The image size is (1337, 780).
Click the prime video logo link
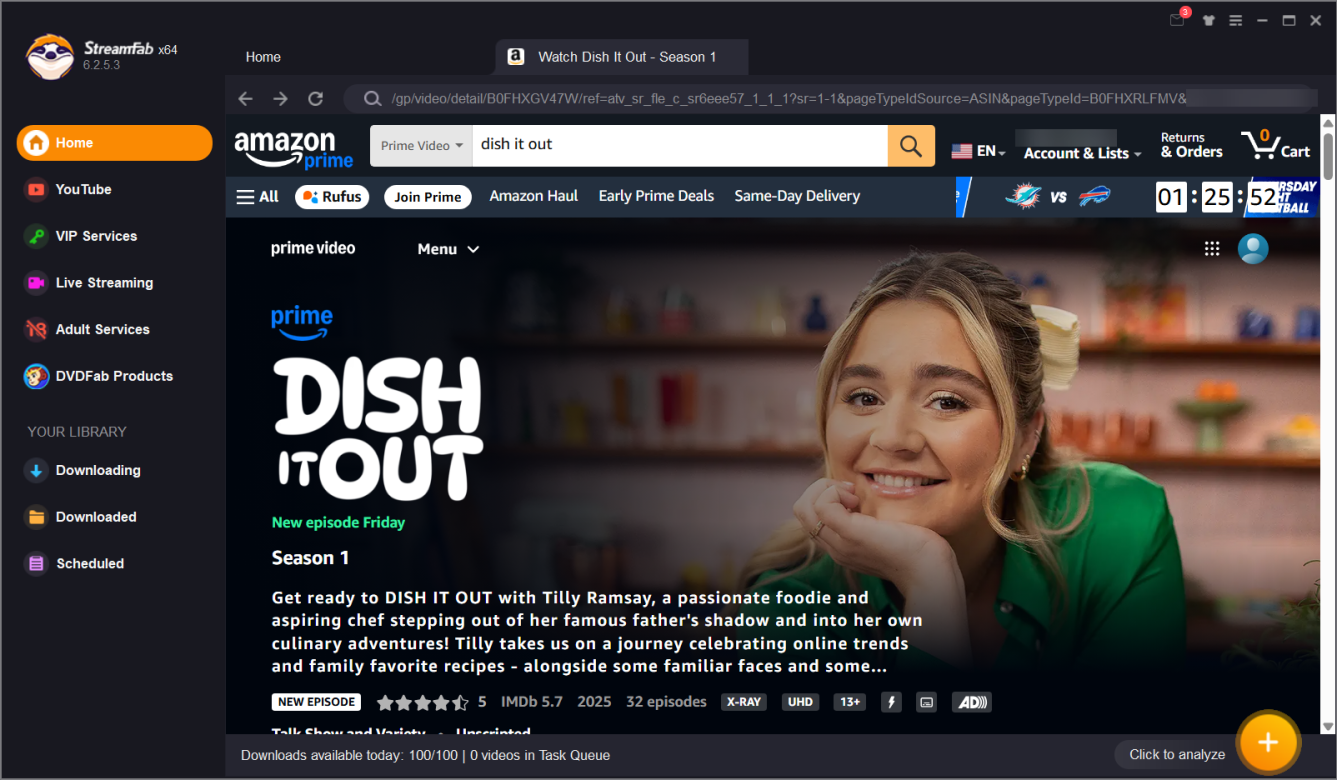tap(313, 248)
